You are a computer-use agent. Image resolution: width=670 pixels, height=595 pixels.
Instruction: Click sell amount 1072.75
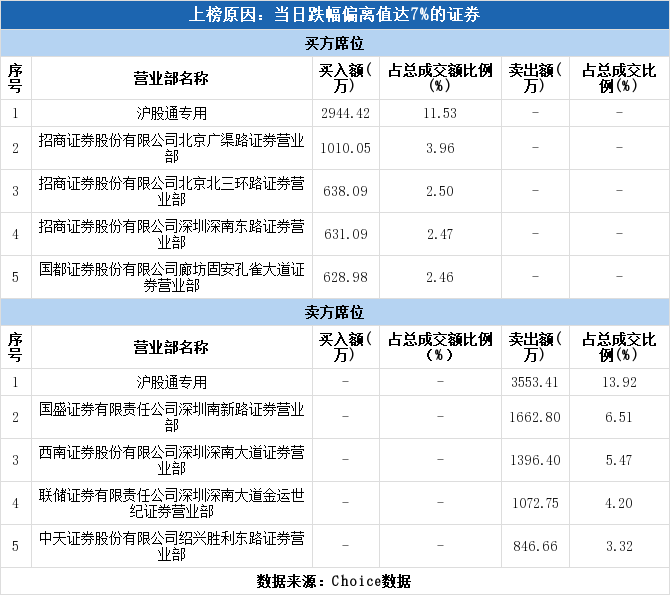(x=535, y=503)
